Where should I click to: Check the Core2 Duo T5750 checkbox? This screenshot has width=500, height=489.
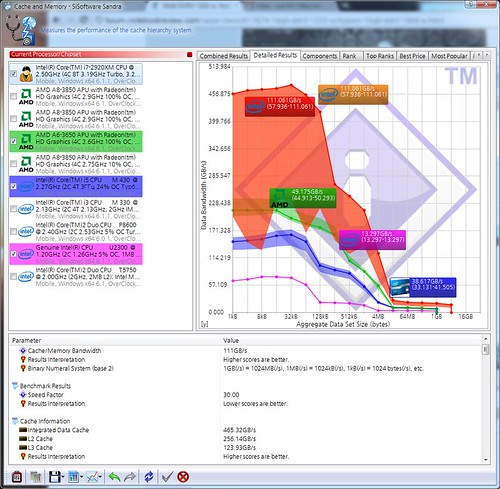point(13,276)
